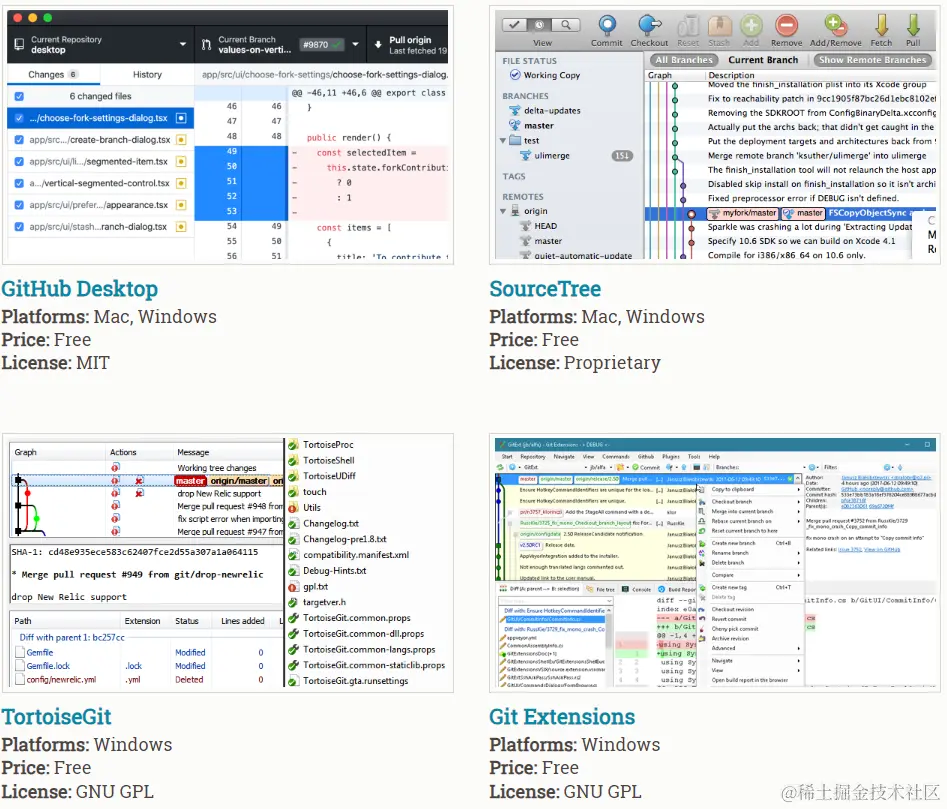Click the Commit icon in SourceTree toolbar
Image resolution: width=947 pixels, height=809 pixels.
(607, 25)
